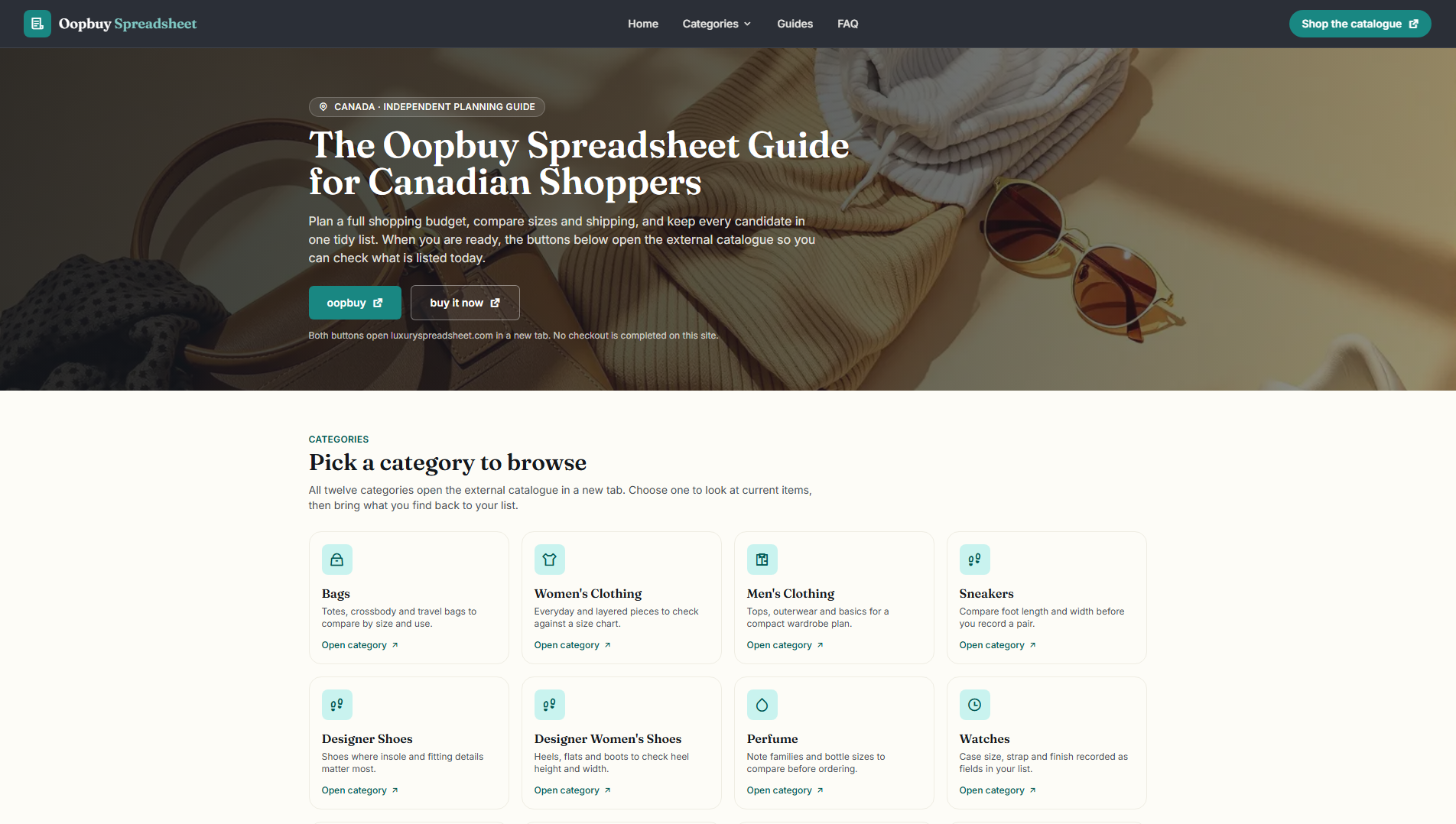Click the Oopbuy Spreadsheet brand name text

[128, 24]
